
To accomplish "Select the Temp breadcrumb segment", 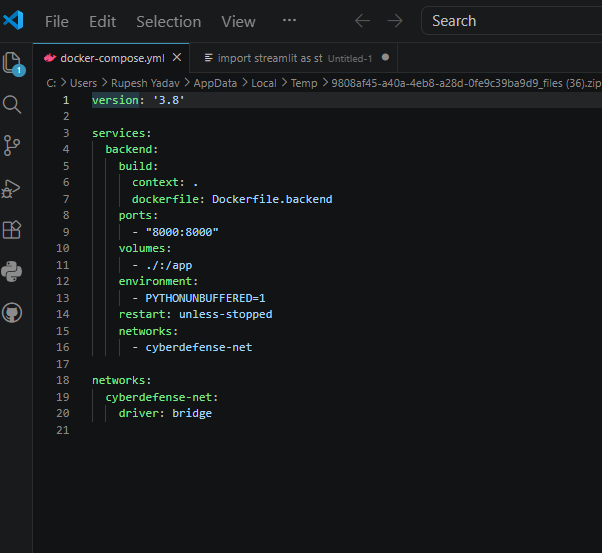I will [x=304, y=83].
